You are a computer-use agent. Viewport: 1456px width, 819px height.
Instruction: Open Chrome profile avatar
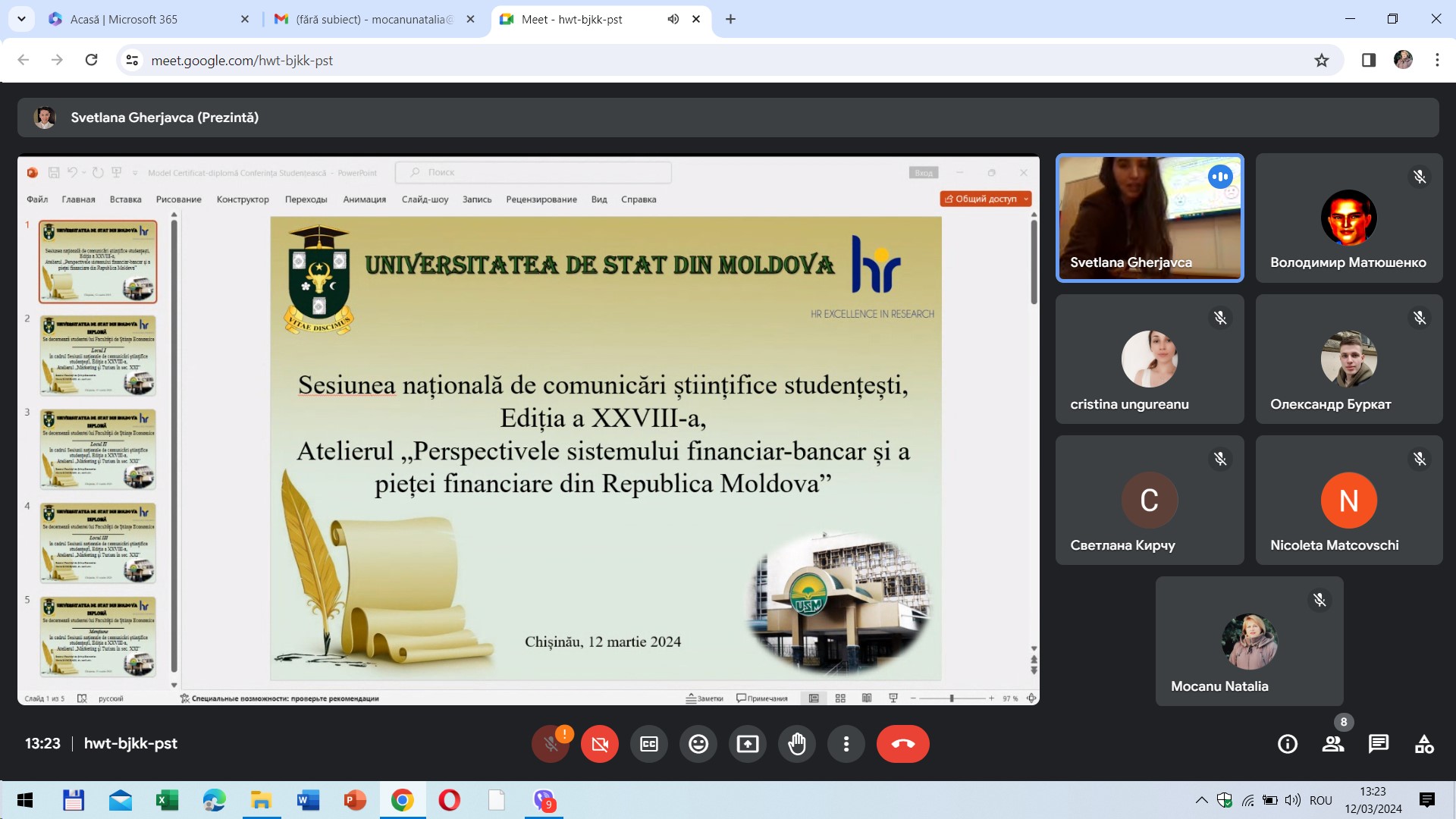1403,60
